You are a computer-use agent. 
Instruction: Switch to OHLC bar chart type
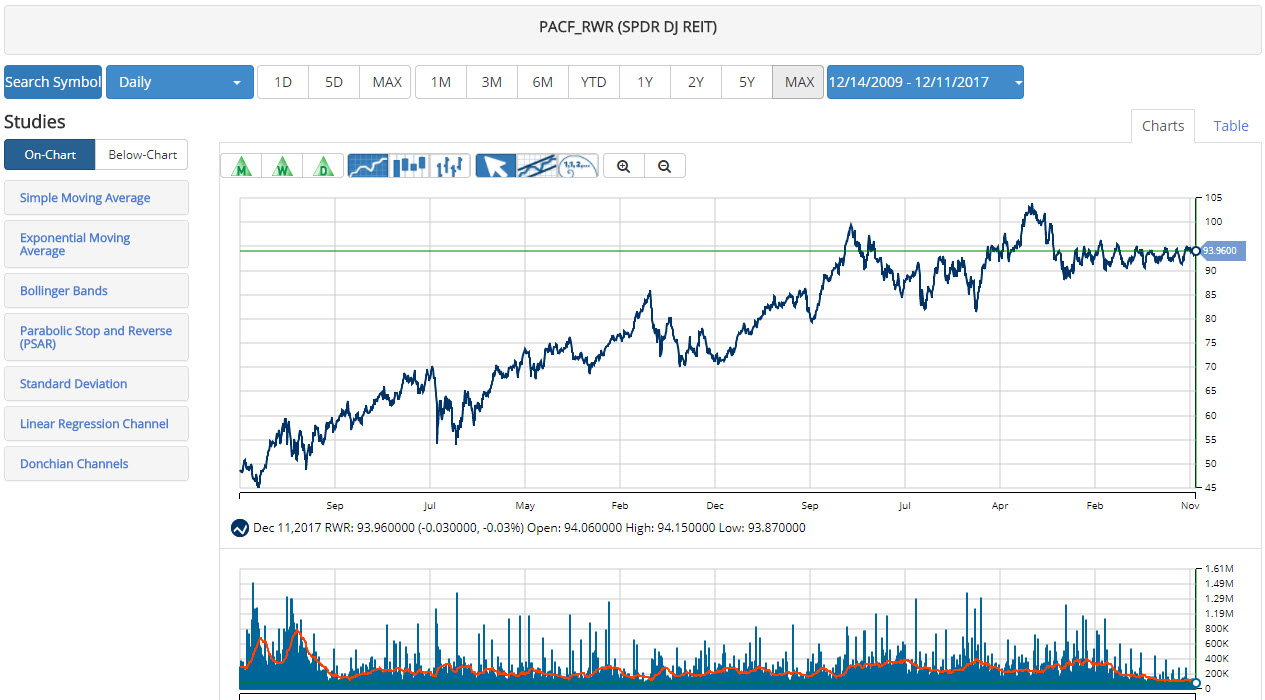point(450,166)
